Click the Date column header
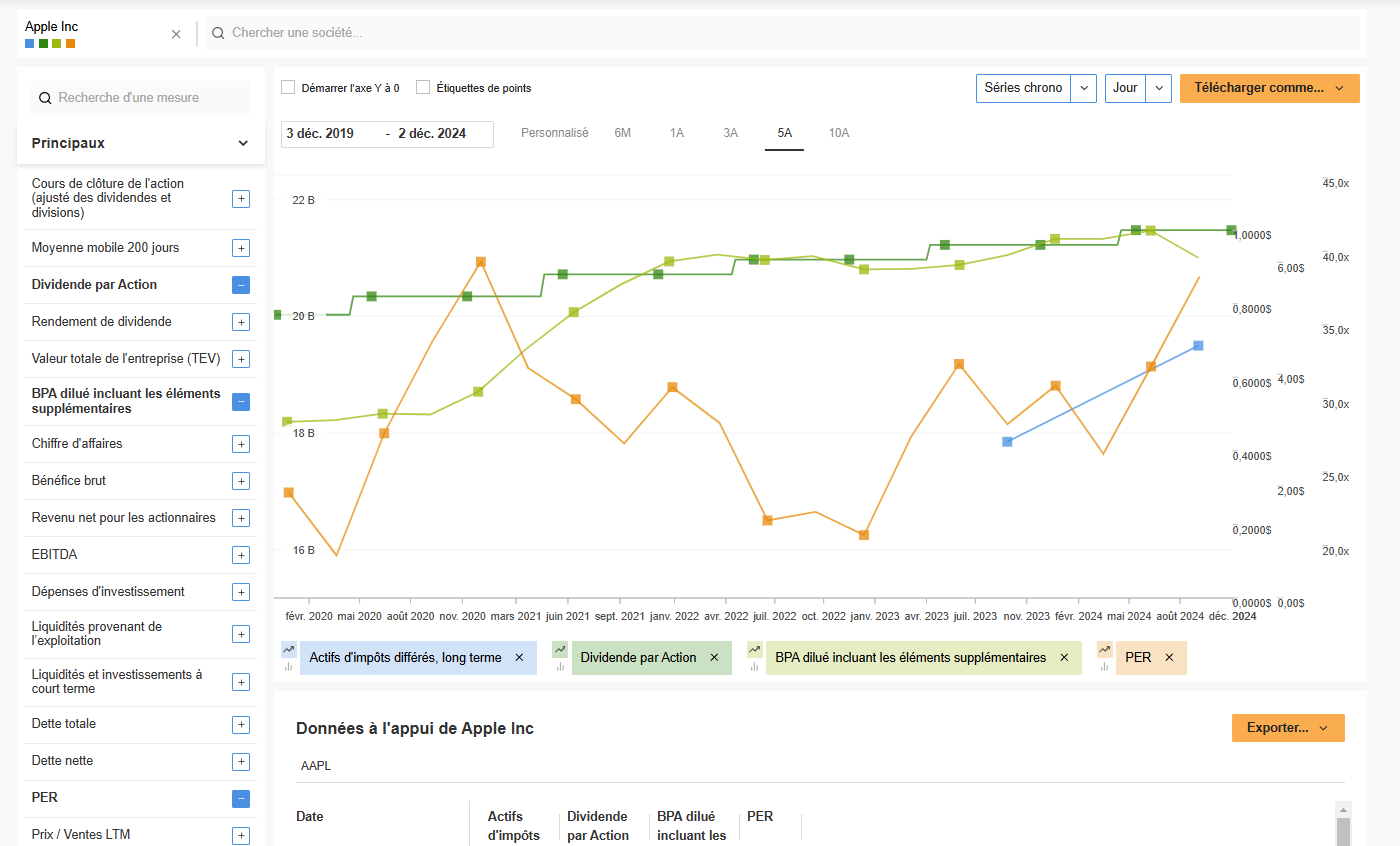 [x=310, y=817]
